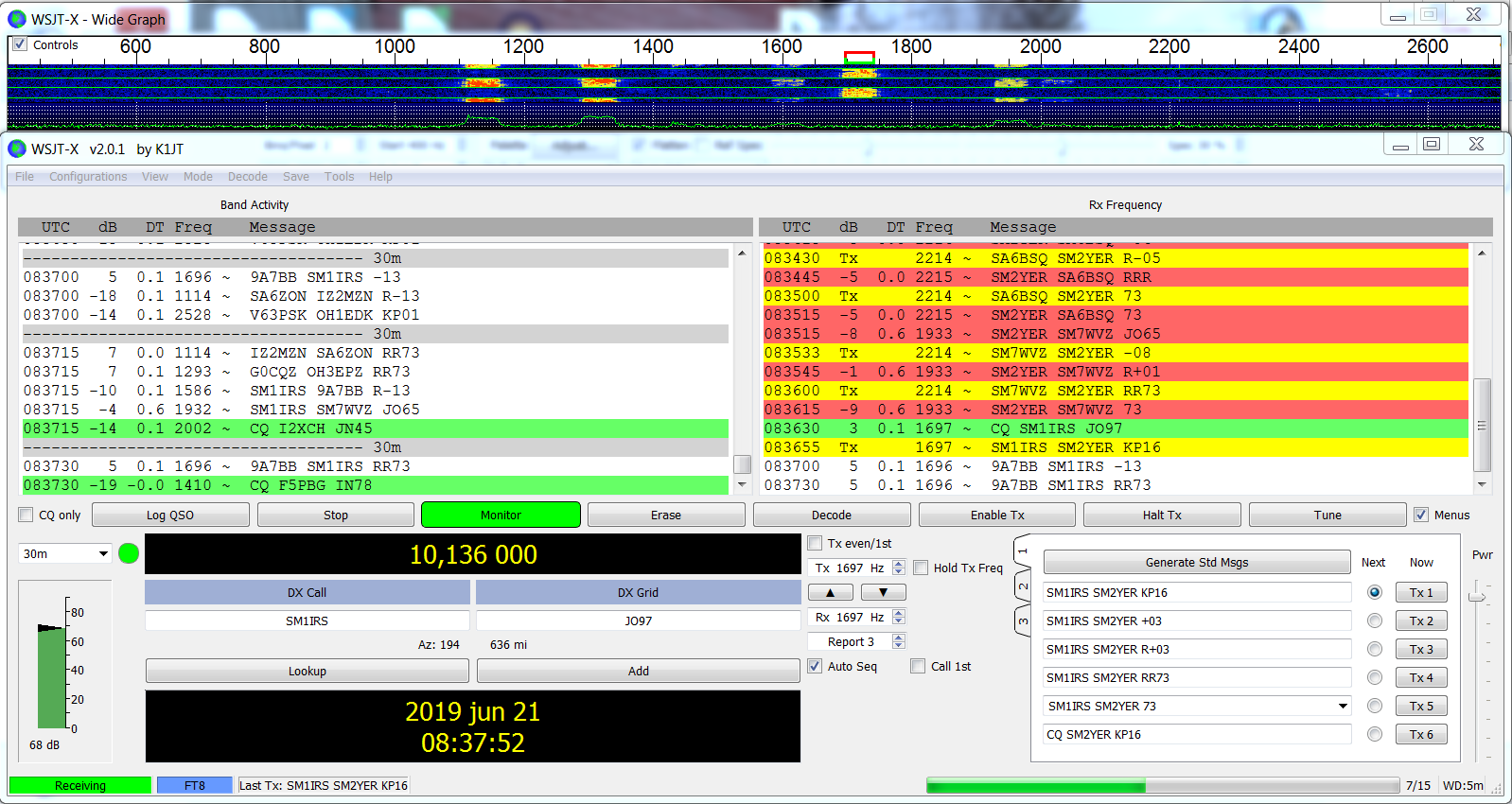
Task: Click the Enable Tx button
Action: pos(996,515)
